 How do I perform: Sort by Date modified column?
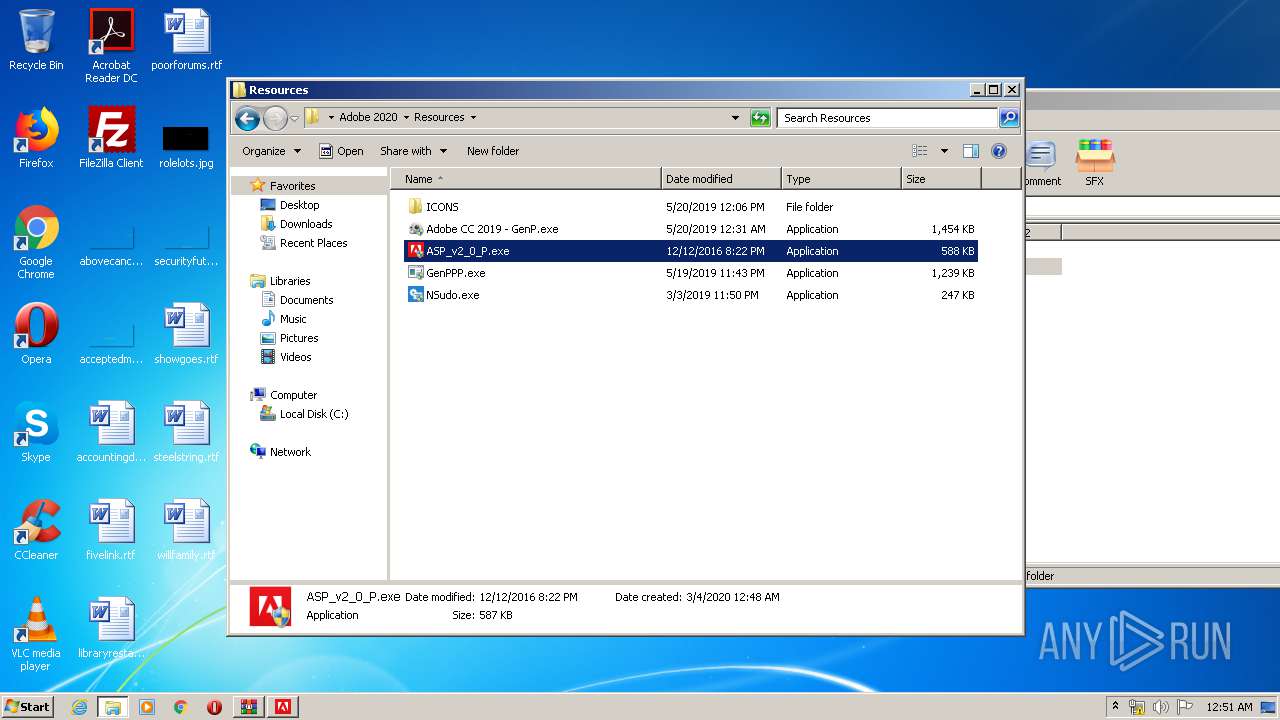click(721, 179)
